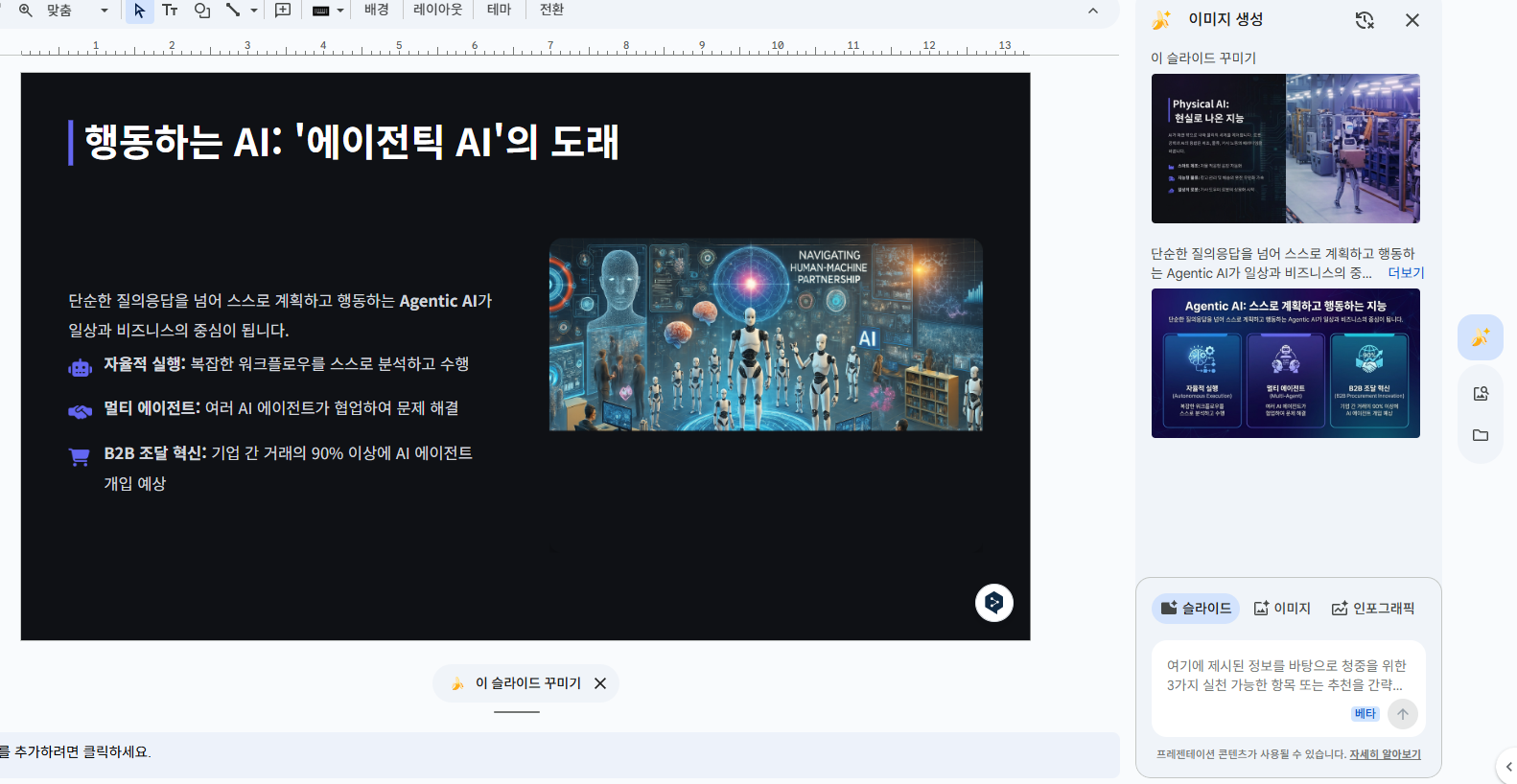Expand the input tools dropdown arrow

point(340,11)
